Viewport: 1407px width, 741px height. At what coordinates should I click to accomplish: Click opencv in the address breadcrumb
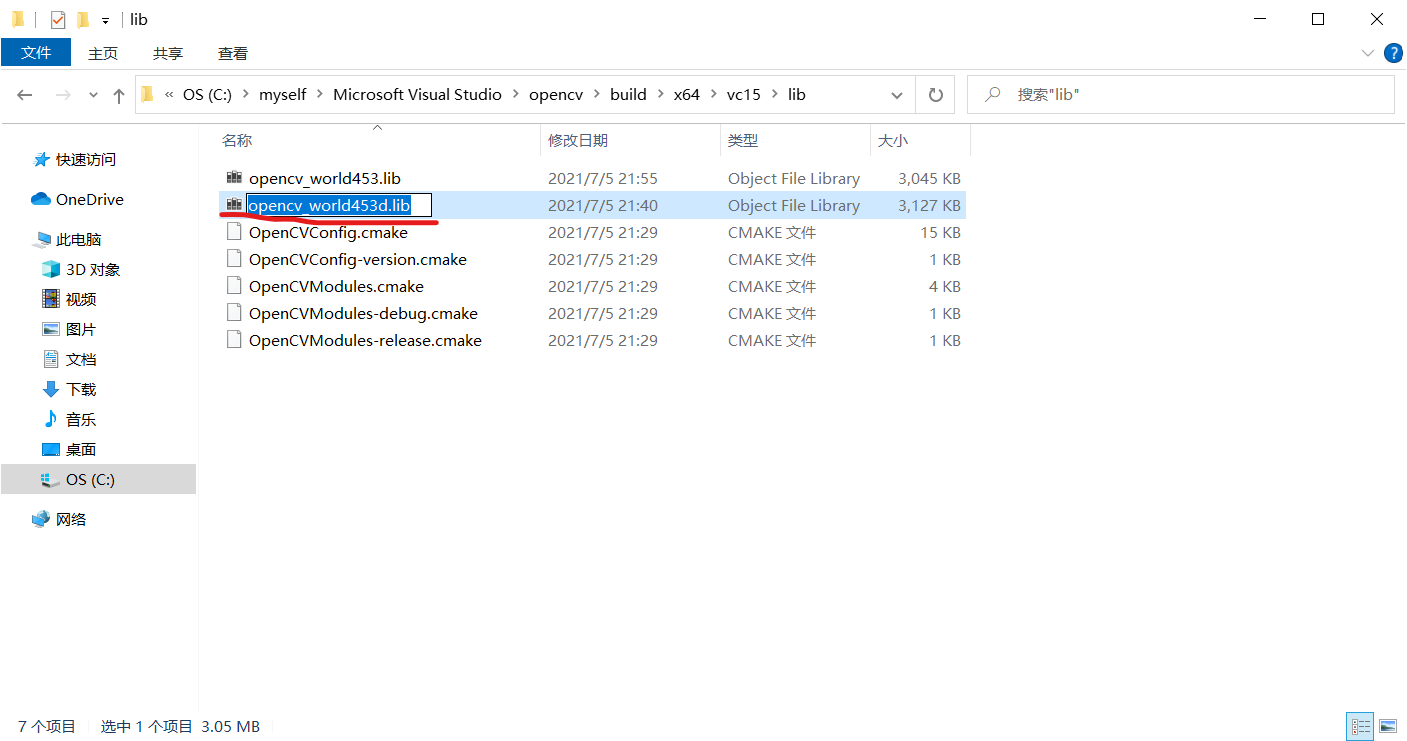(555, 95)
